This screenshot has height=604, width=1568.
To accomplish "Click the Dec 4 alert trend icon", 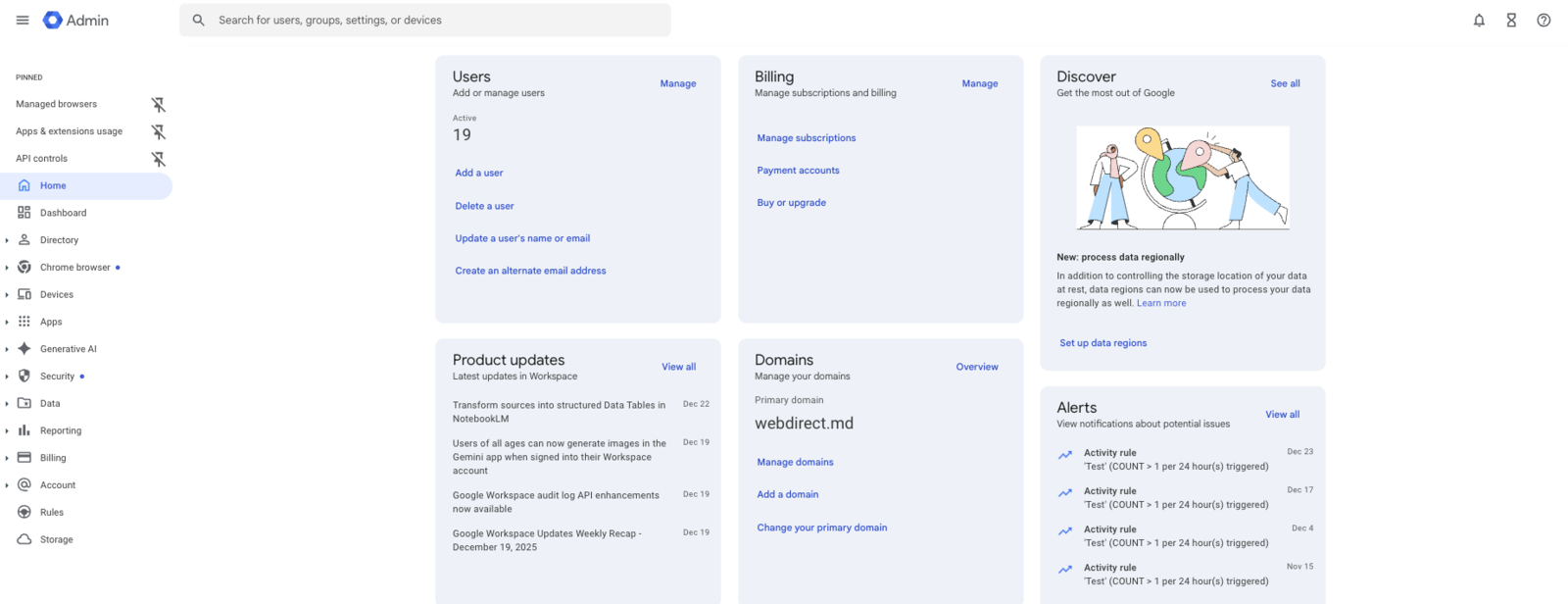I will pyautogui.click(x=1065, y=531).
